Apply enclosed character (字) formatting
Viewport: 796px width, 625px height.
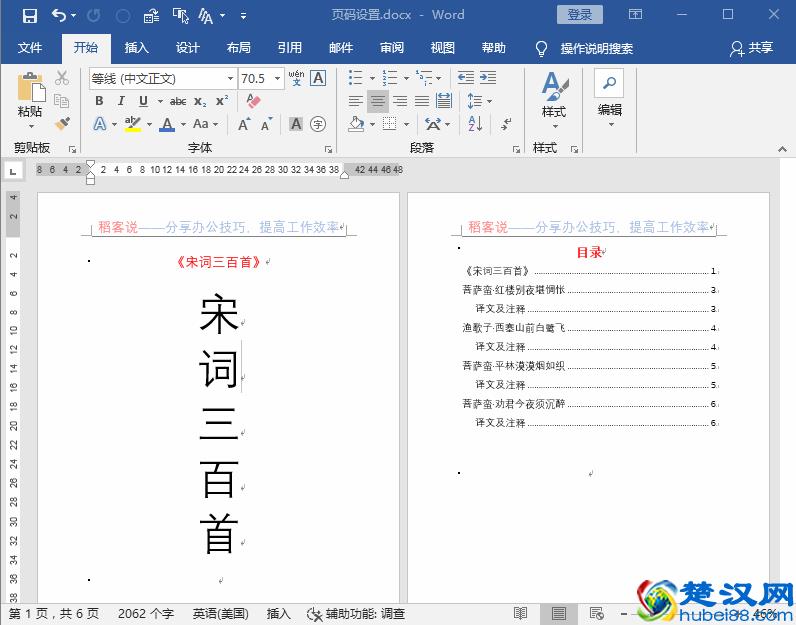(x=318, y=124)
